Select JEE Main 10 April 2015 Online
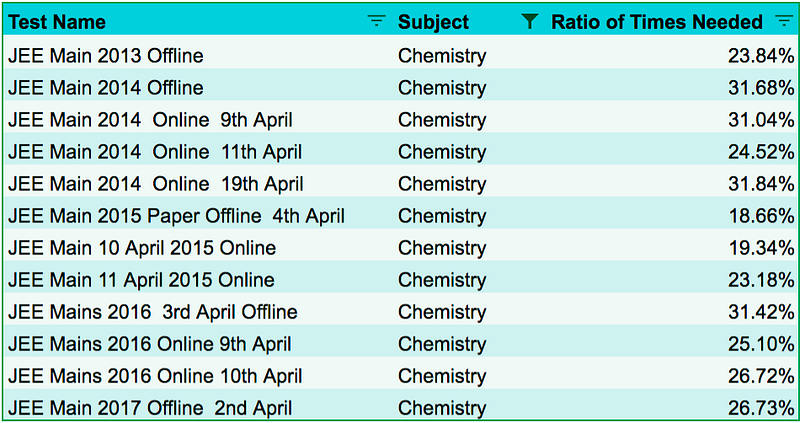800x423 pixels. coord(142,248)
